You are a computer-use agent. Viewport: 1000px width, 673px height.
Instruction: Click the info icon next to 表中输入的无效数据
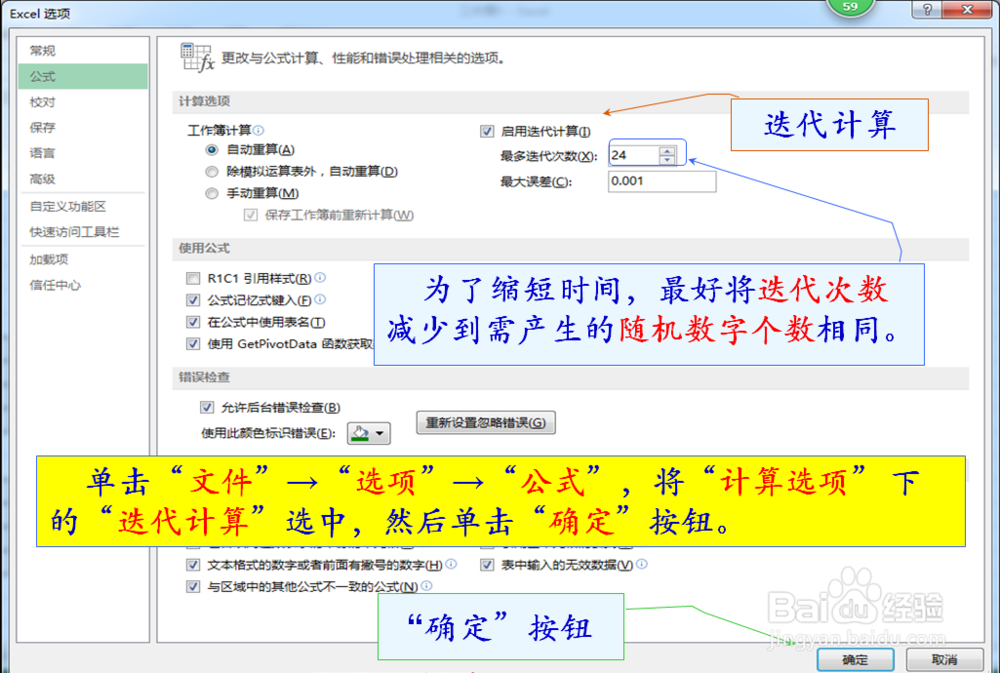641,563
